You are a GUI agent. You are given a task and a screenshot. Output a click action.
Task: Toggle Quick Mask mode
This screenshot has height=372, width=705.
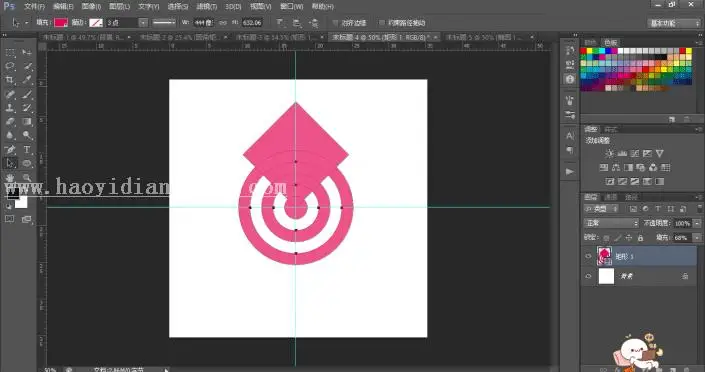(9, 219)
